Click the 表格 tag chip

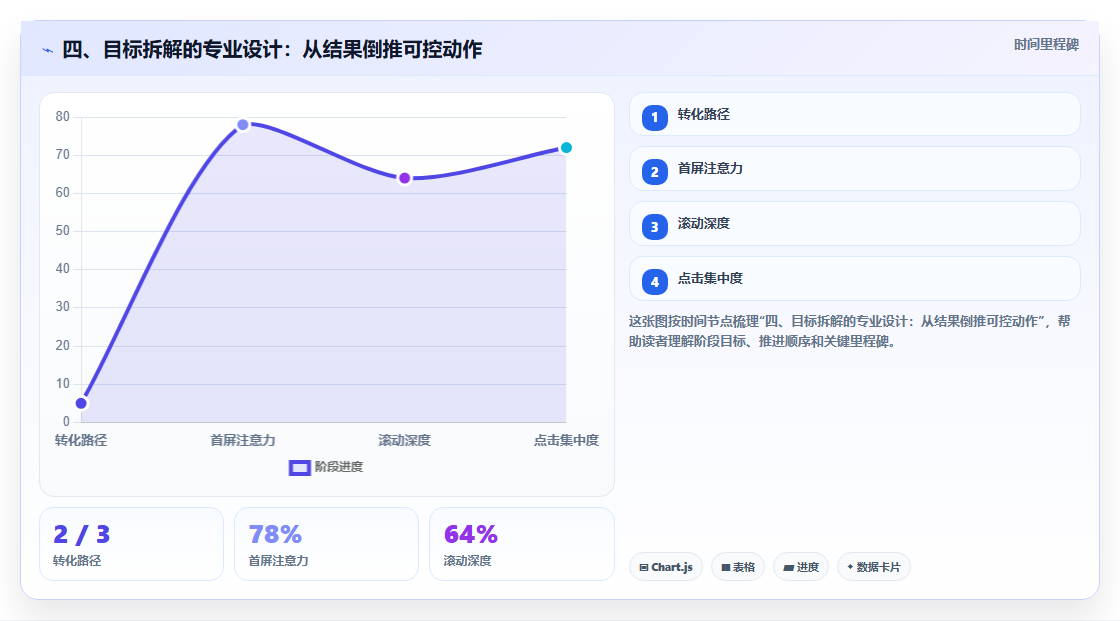pyautogui.click(x=738, y=567)
